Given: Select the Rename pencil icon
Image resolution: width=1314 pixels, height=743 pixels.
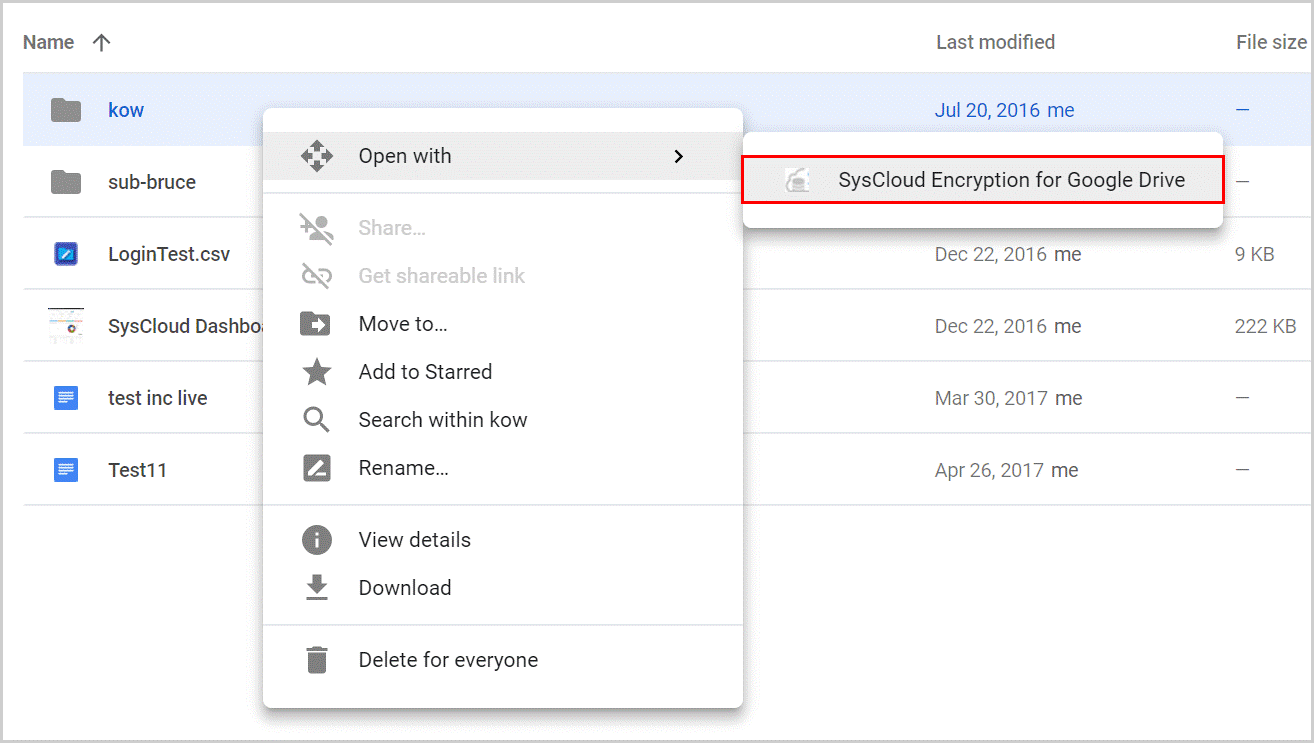Looking at the screenshot, I should click(316, 467).
